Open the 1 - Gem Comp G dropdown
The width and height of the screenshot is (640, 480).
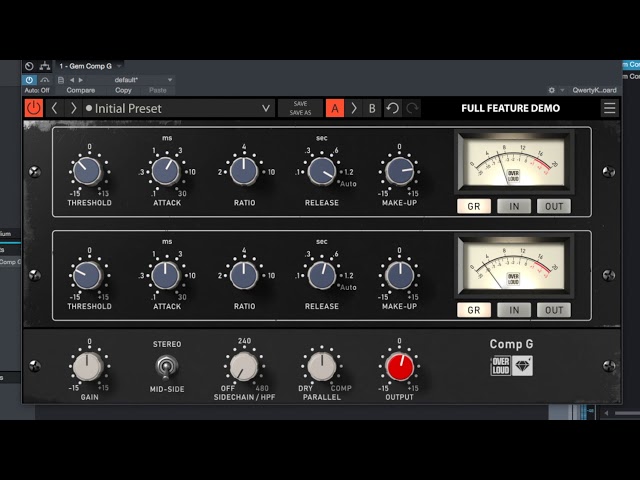(x=89, y=66)
